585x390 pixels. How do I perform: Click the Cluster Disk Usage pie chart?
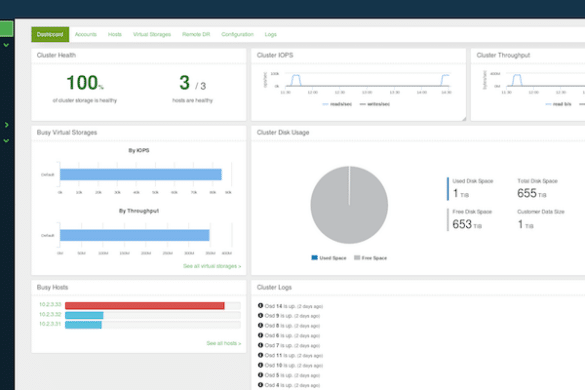(x=349, y=205)
